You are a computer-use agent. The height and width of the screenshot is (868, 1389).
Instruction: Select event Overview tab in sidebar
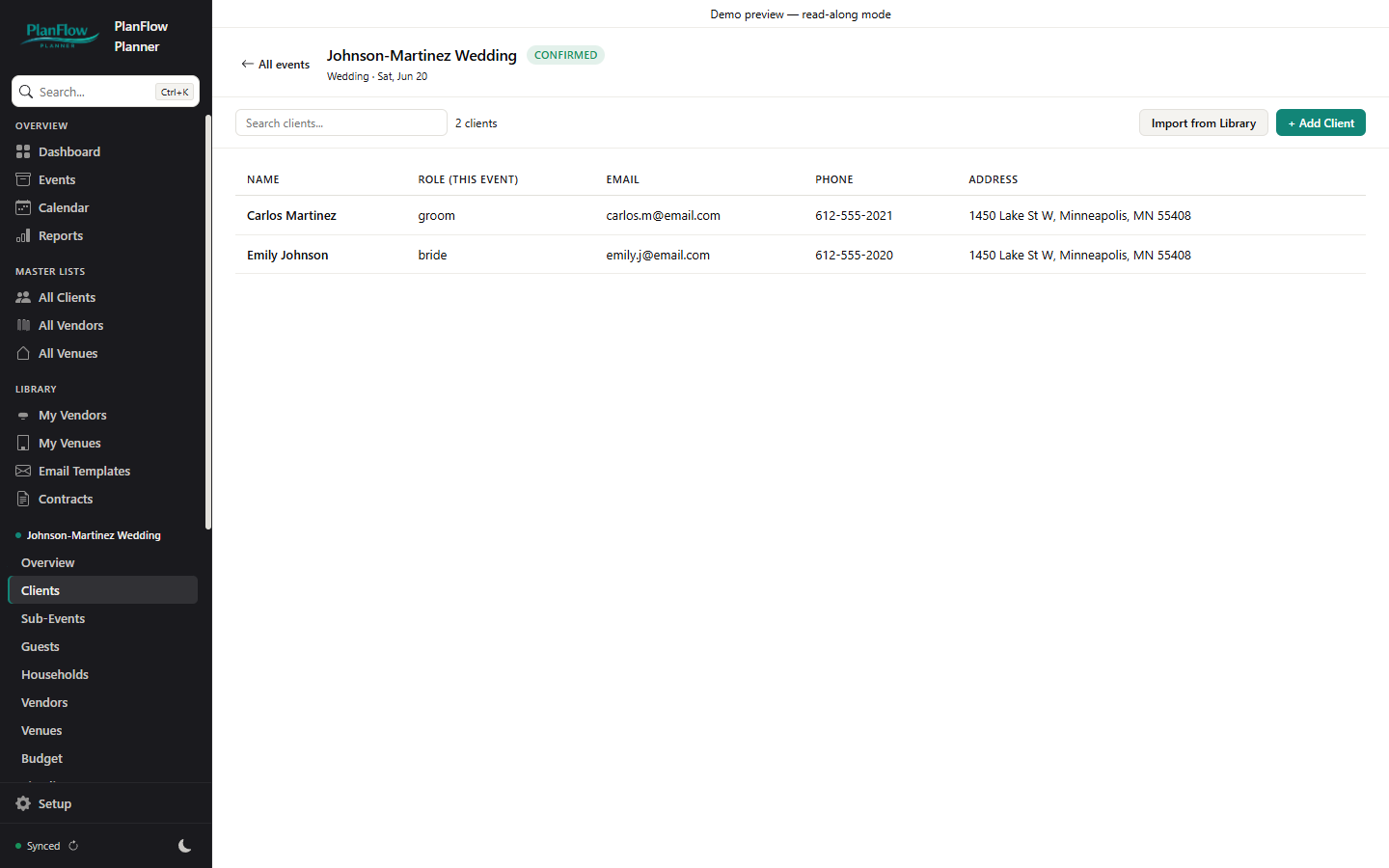102,562
